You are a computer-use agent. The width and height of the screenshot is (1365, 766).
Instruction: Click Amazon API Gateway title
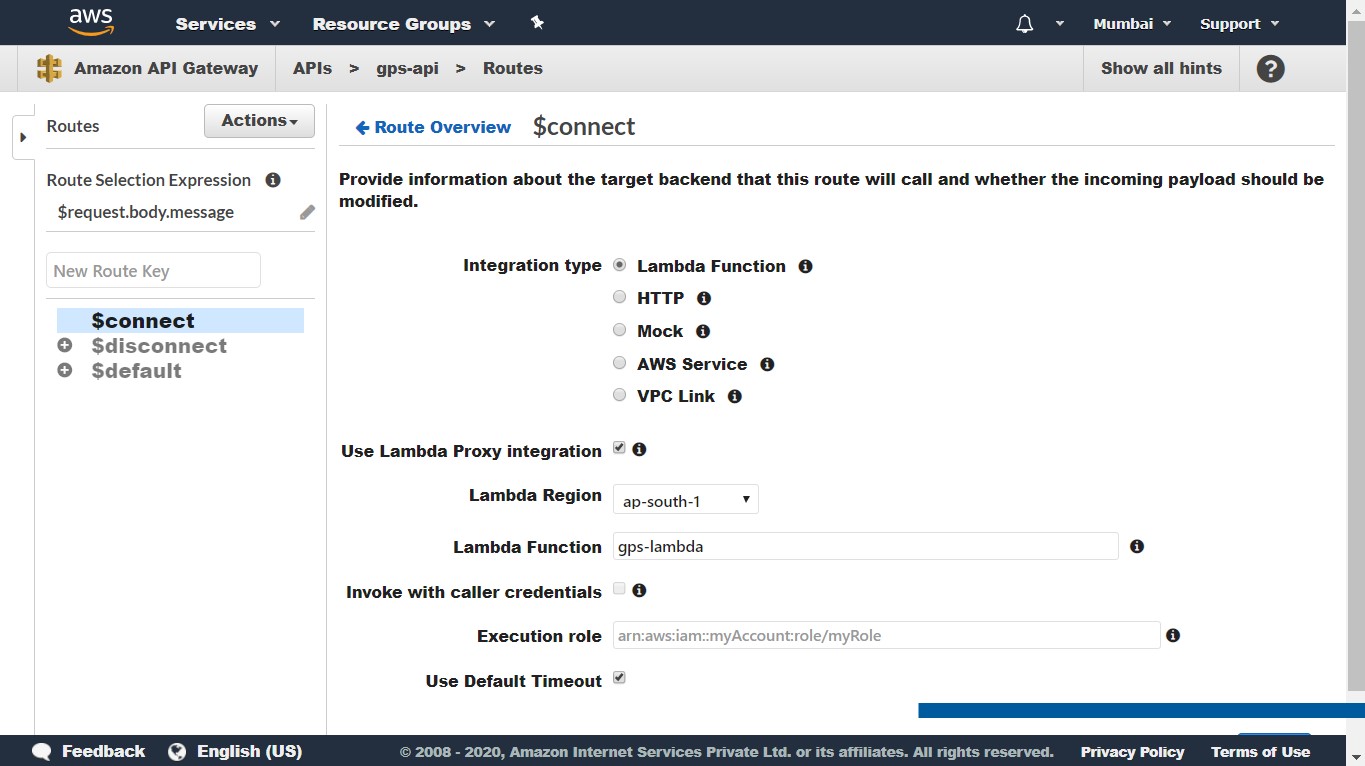(166, 68)
